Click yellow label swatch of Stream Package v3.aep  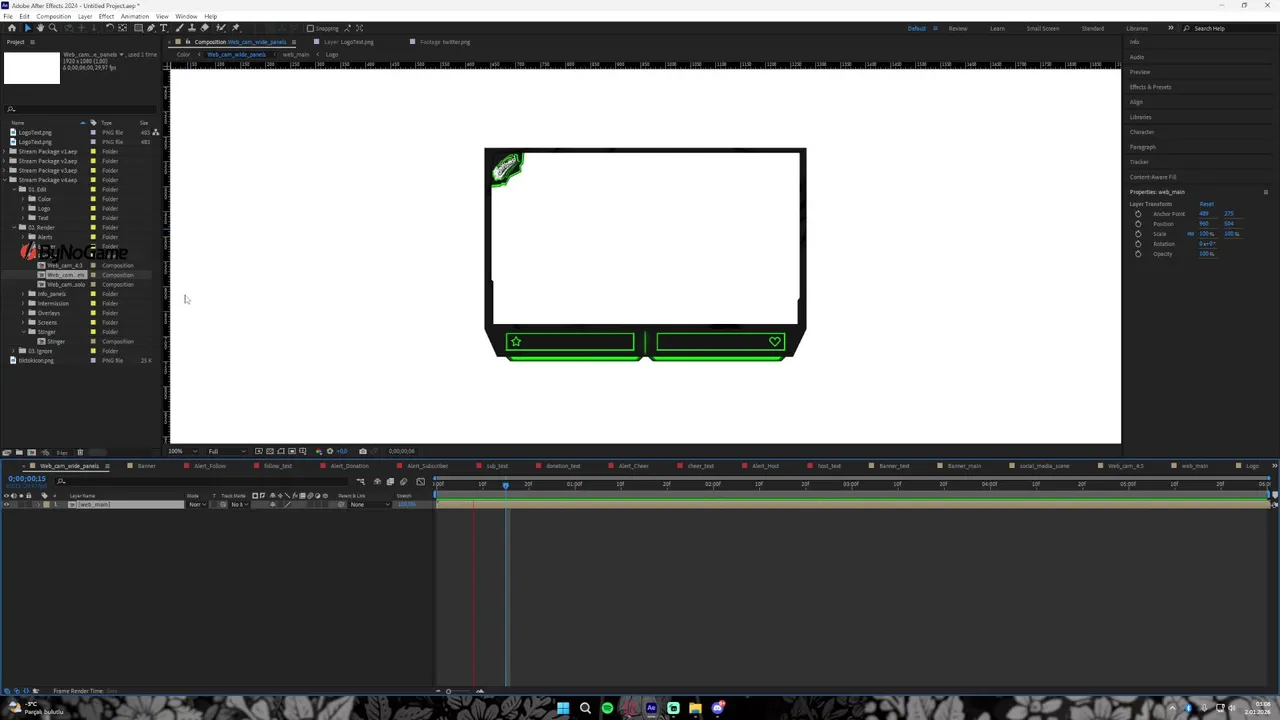click(x=93, y=170)
